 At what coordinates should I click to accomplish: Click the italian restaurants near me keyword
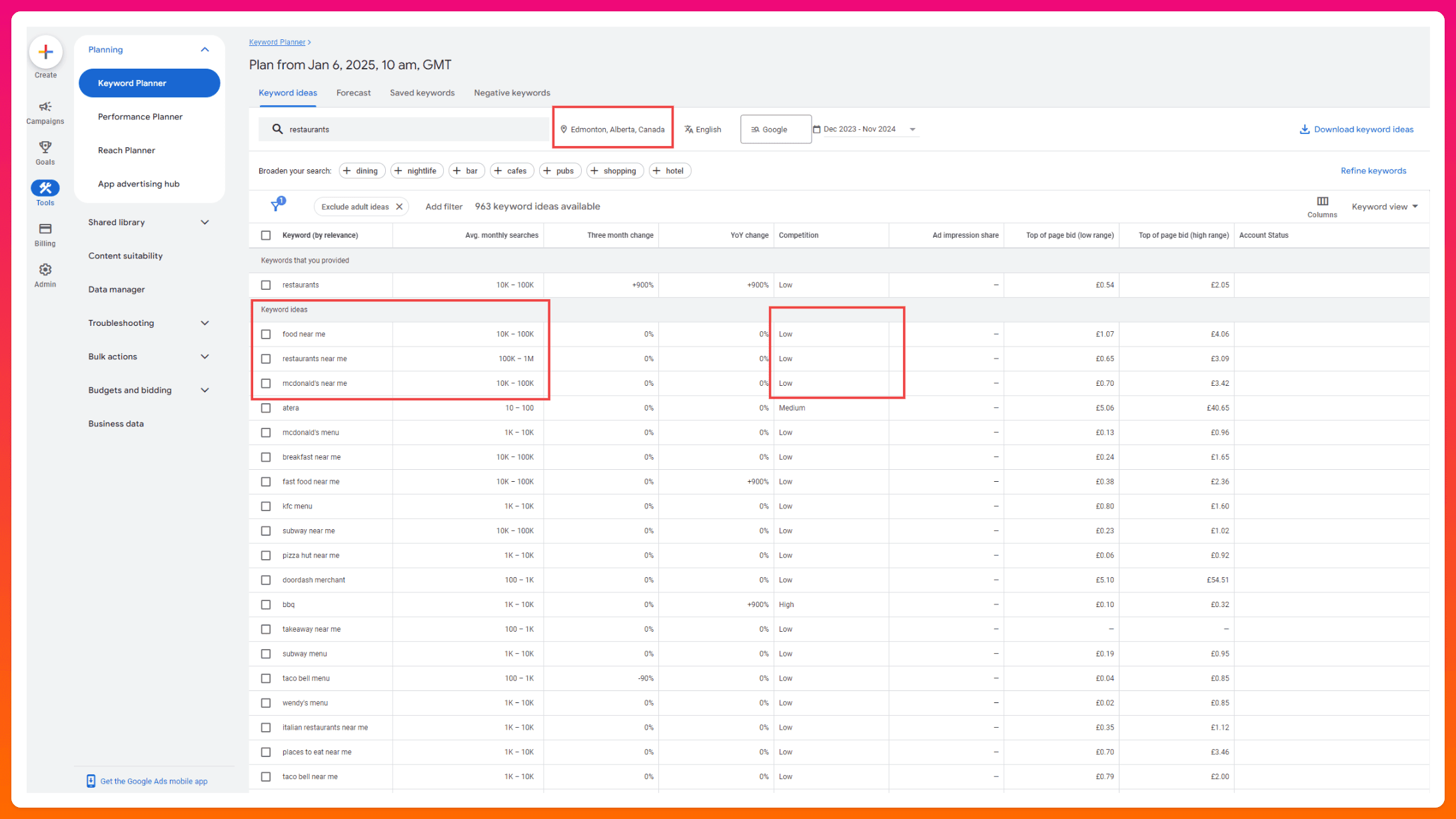point(325,728)
